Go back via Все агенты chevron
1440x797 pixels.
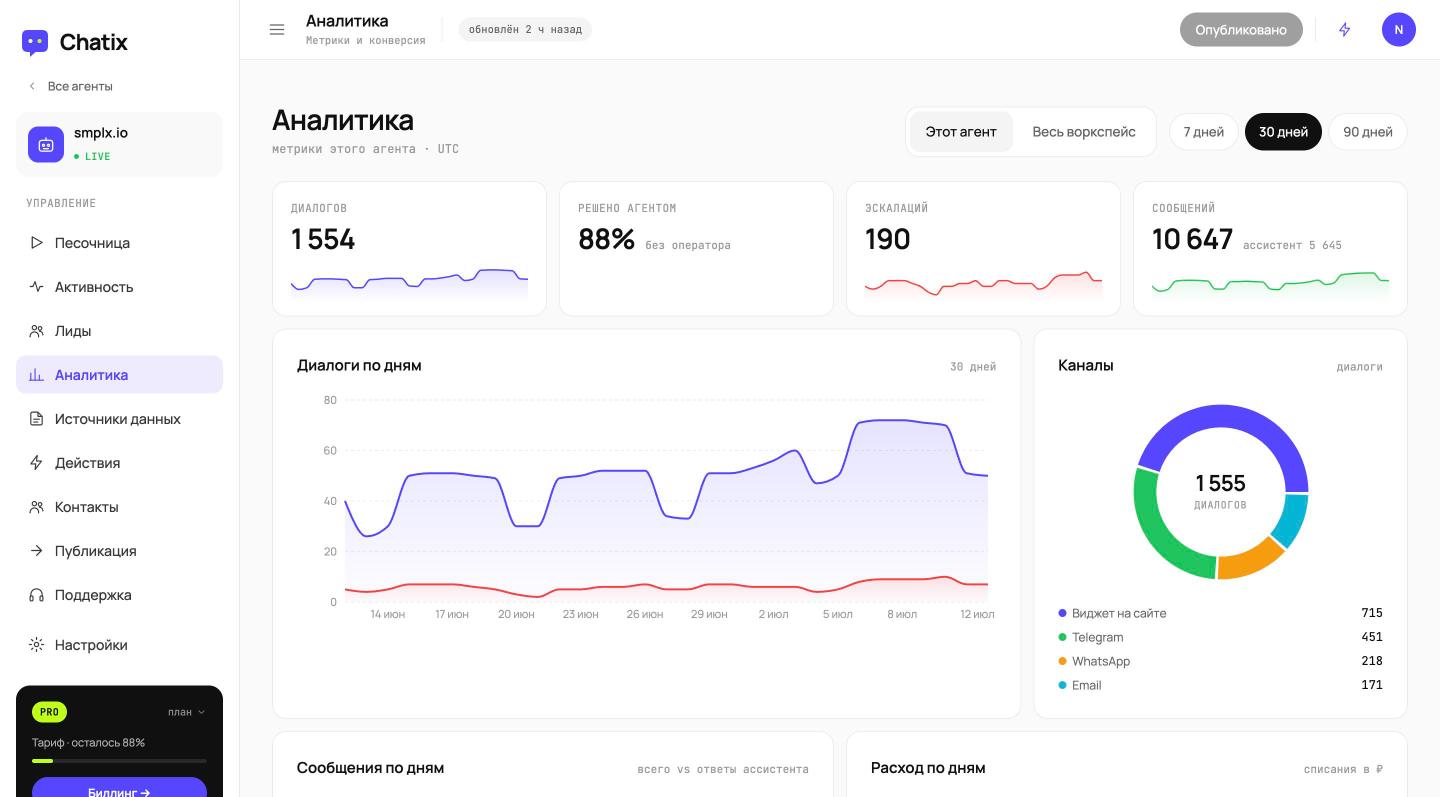(32, 86)
